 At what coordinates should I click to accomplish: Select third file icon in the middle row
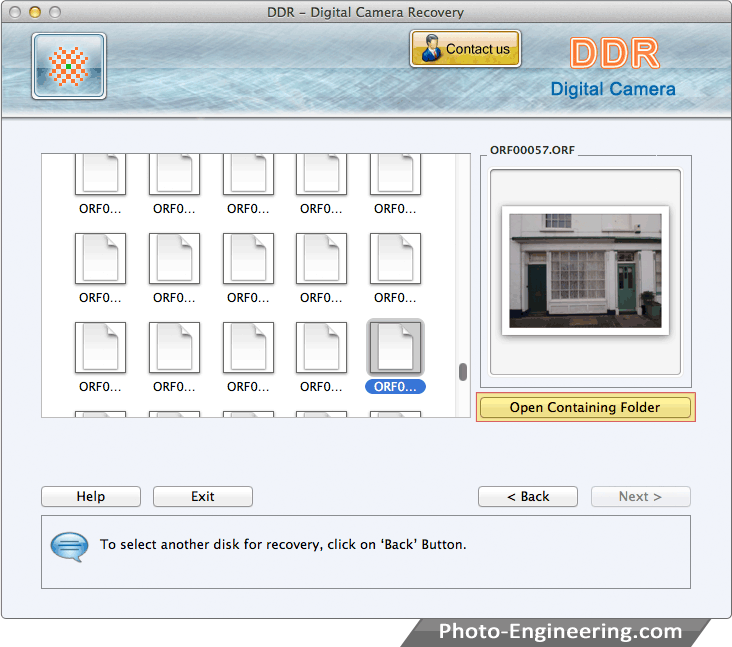[x=248, y=259]
